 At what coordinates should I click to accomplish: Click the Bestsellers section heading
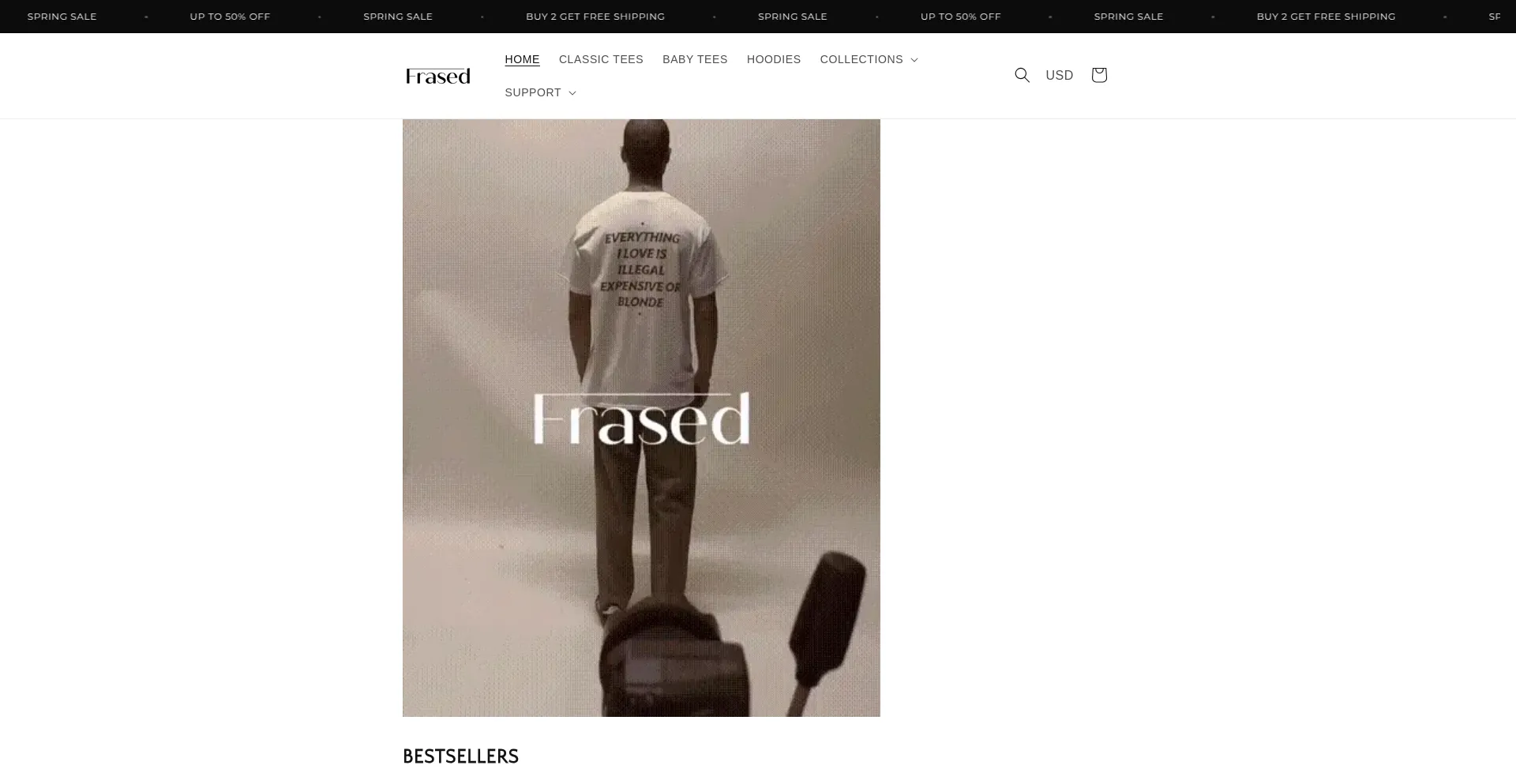tap(460, 756)
